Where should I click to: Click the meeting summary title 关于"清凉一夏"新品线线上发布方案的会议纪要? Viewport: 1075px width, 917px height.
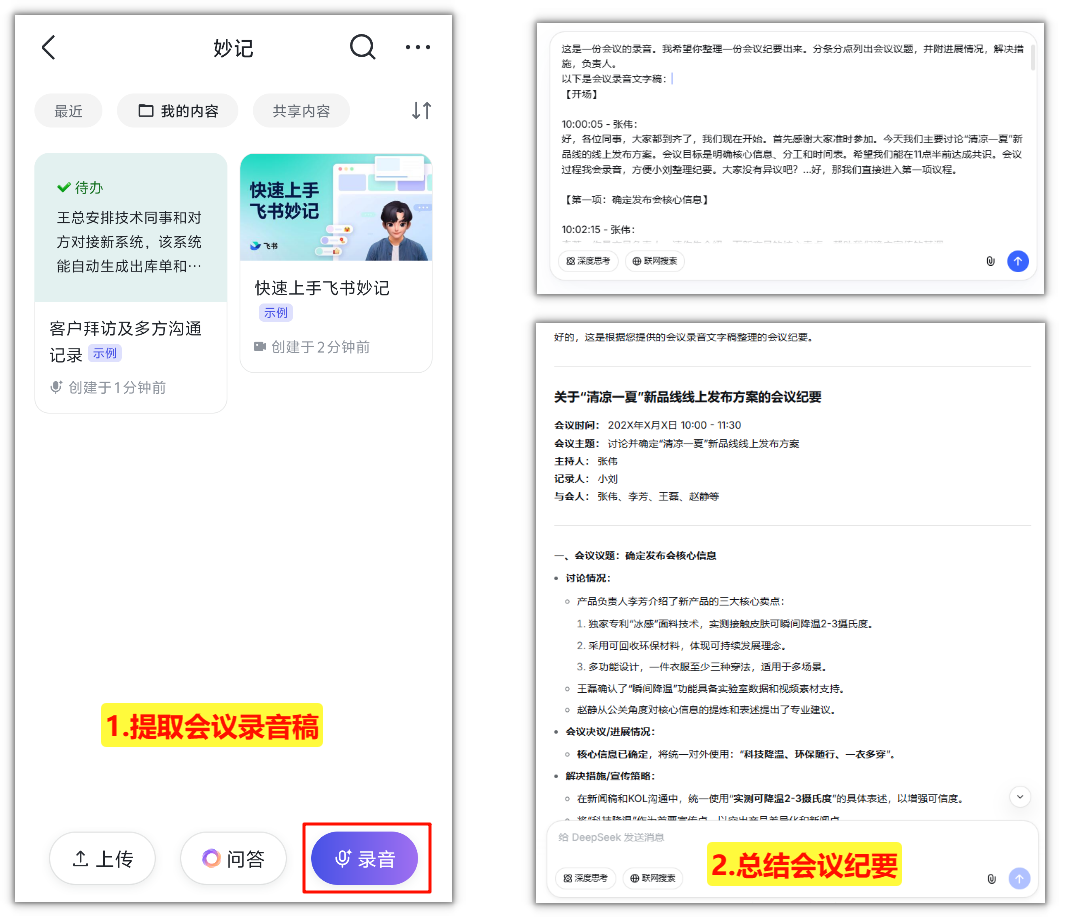(x=688, y=398)
